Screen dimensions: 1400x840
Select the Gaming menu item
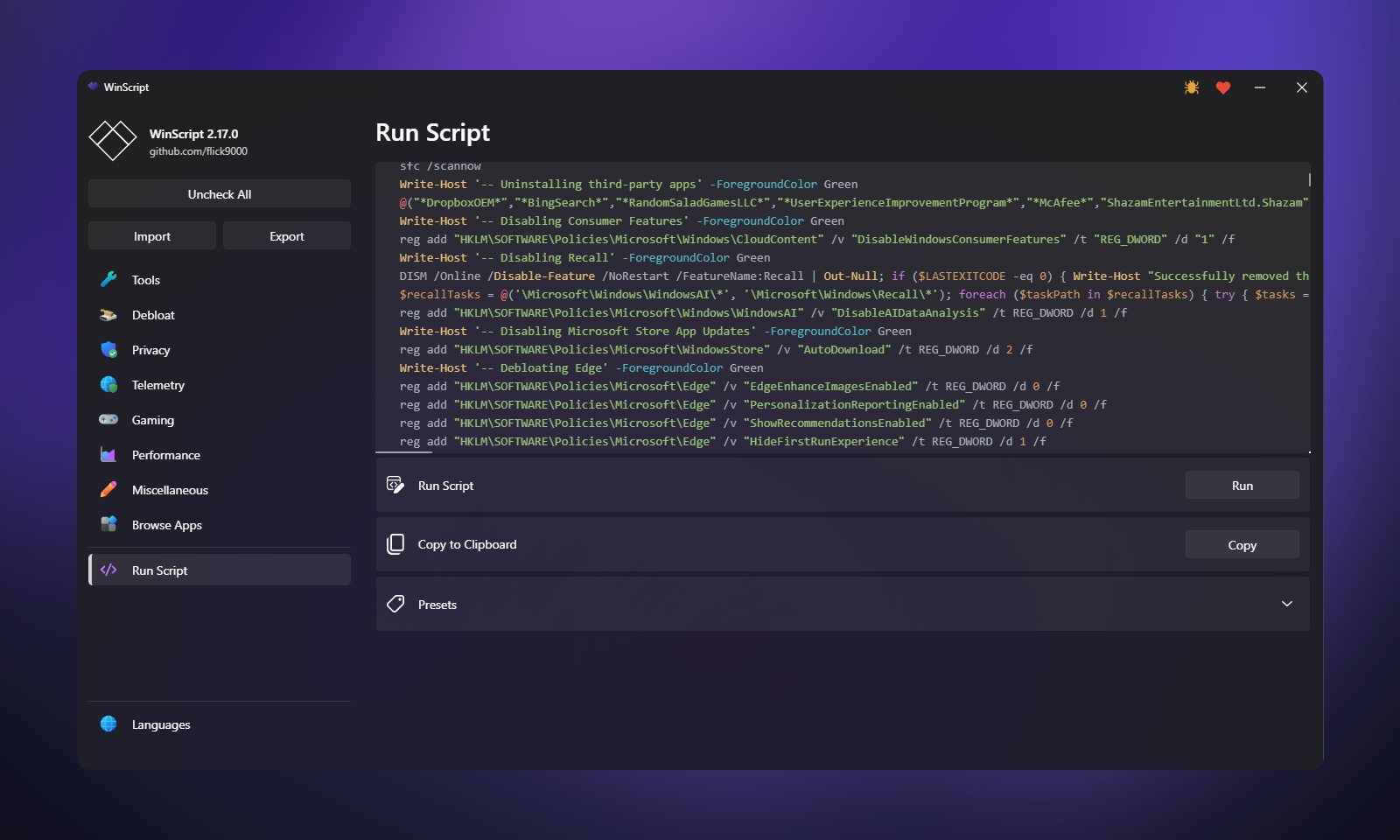[x=220, y=420]
